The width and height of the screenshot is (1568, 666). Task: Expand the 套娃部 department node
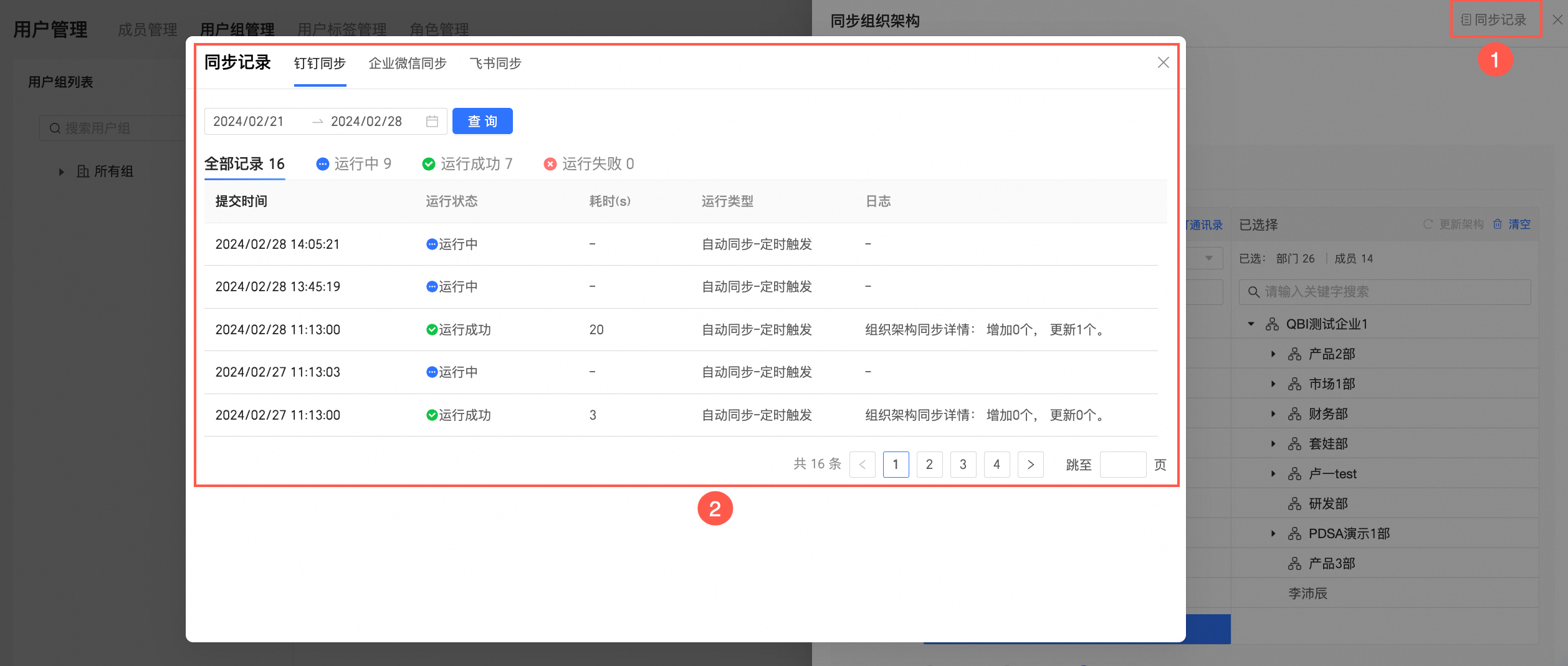[x=1273, y=444]
